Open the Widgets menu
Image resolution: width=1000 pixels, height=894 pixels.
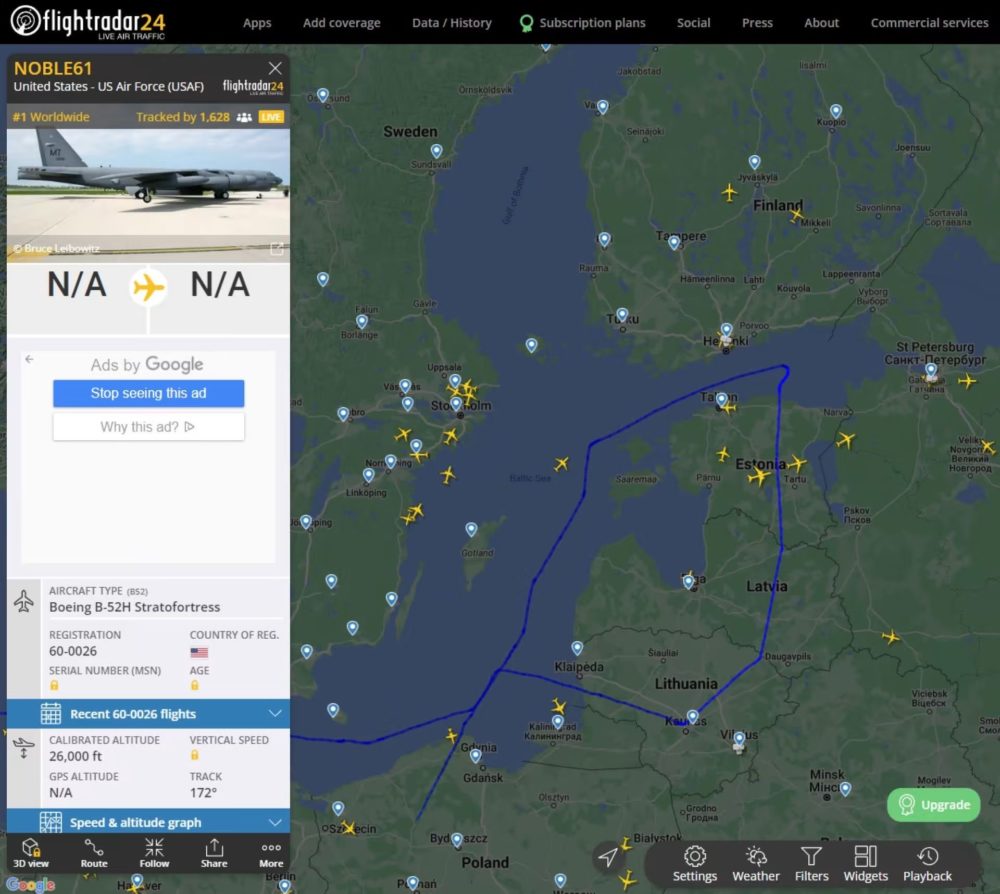[x=865, y=864]
